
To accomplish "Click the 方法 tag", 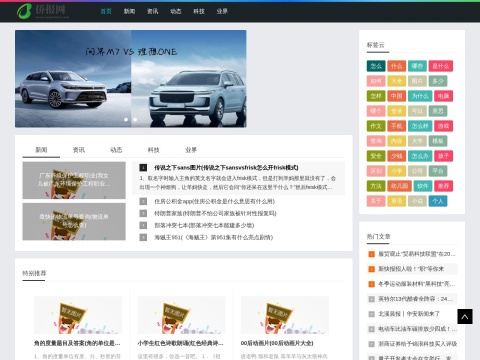I will (x=376, y=186).
